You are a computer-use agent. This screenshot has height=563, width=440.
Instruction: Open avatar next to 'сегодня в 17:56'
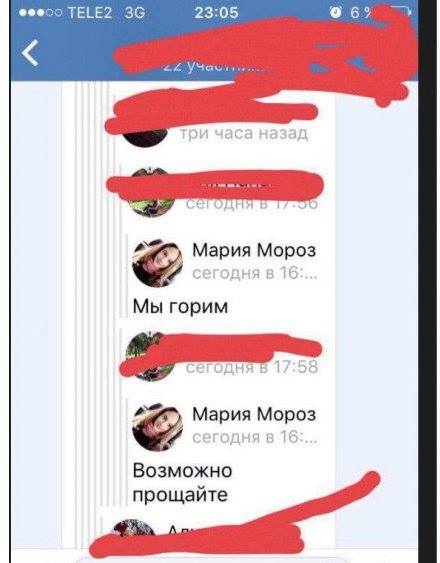[151, 193]
